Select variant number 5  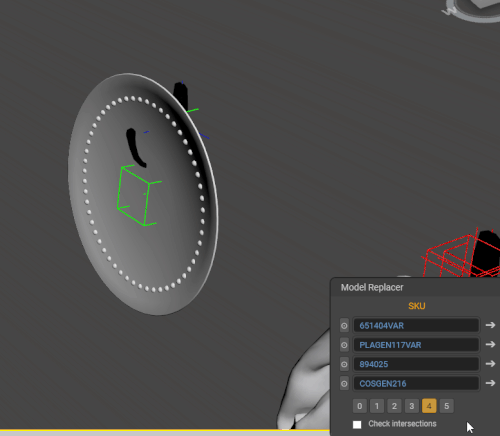click(x=447, y=406)
